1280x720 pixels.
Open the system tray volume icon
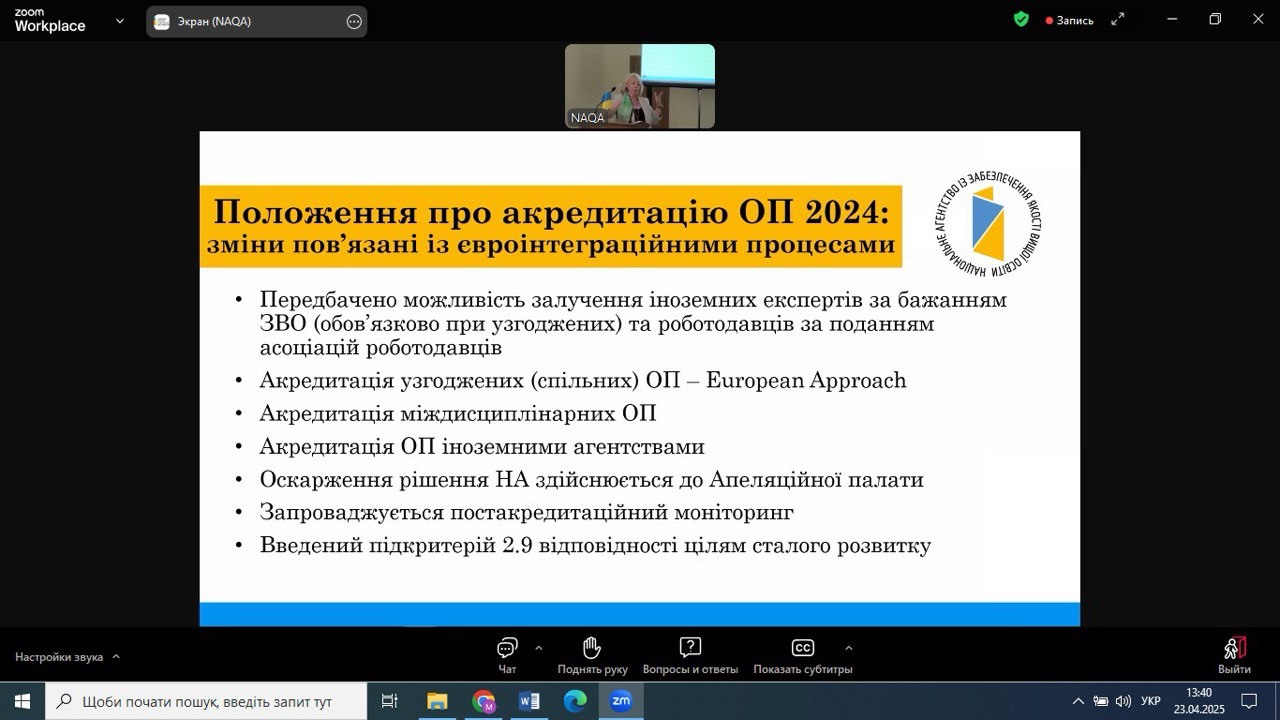[1123, 701]
